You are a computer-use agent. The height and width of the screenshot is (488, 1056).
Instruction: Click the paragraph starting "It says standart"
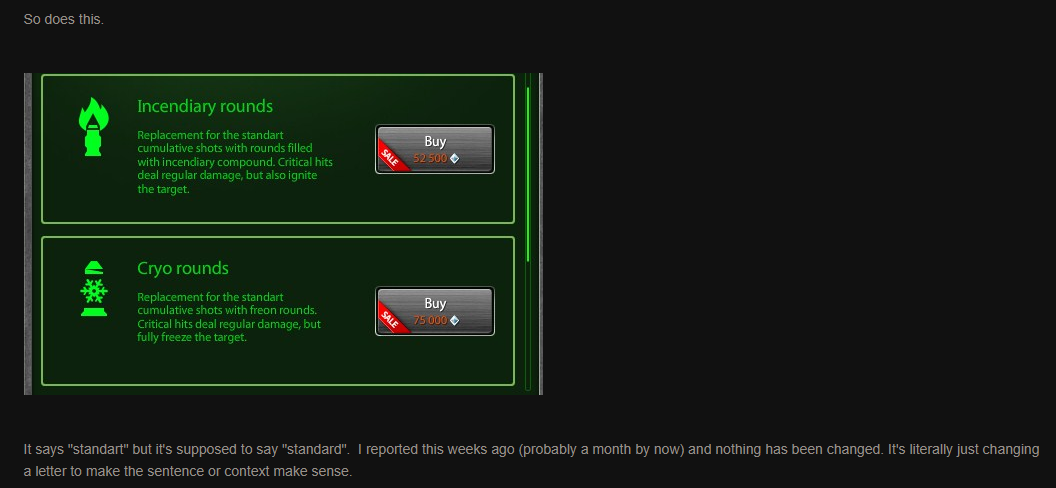point(531,460)
